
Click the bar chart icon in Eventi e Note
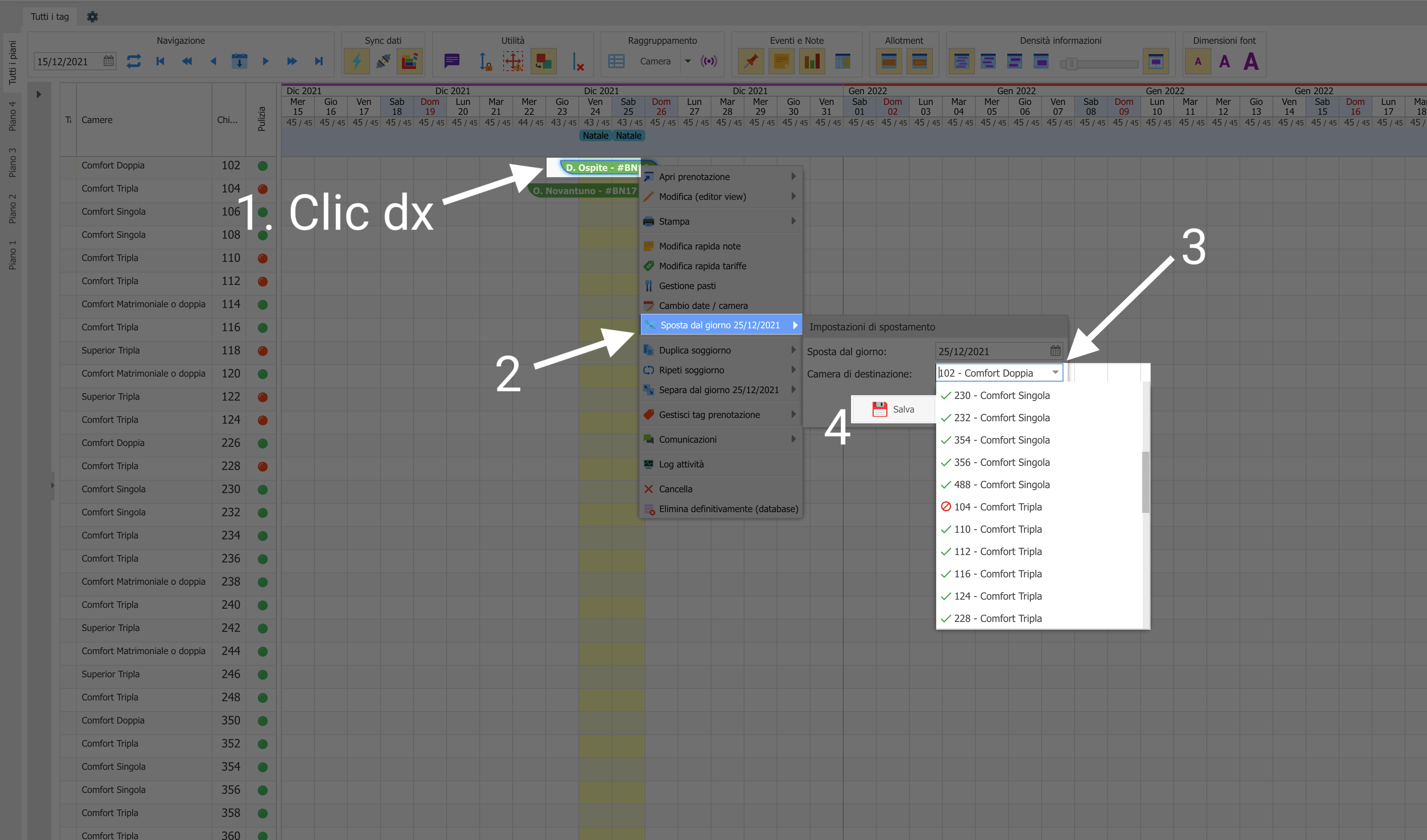pos(812,61)
